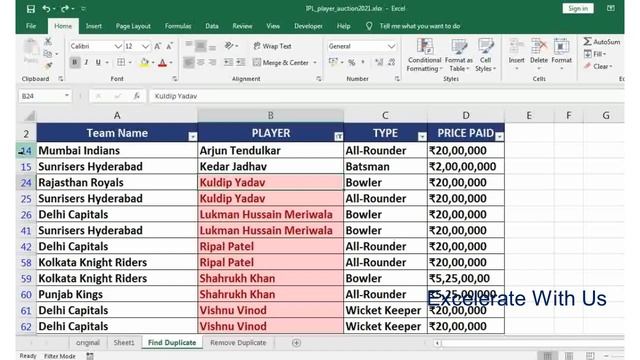The width and height of the screenshot is (640, 360).
Task: Open the Team Name filter dropdown
Action: pyautogui.click(x=193, y=136)
